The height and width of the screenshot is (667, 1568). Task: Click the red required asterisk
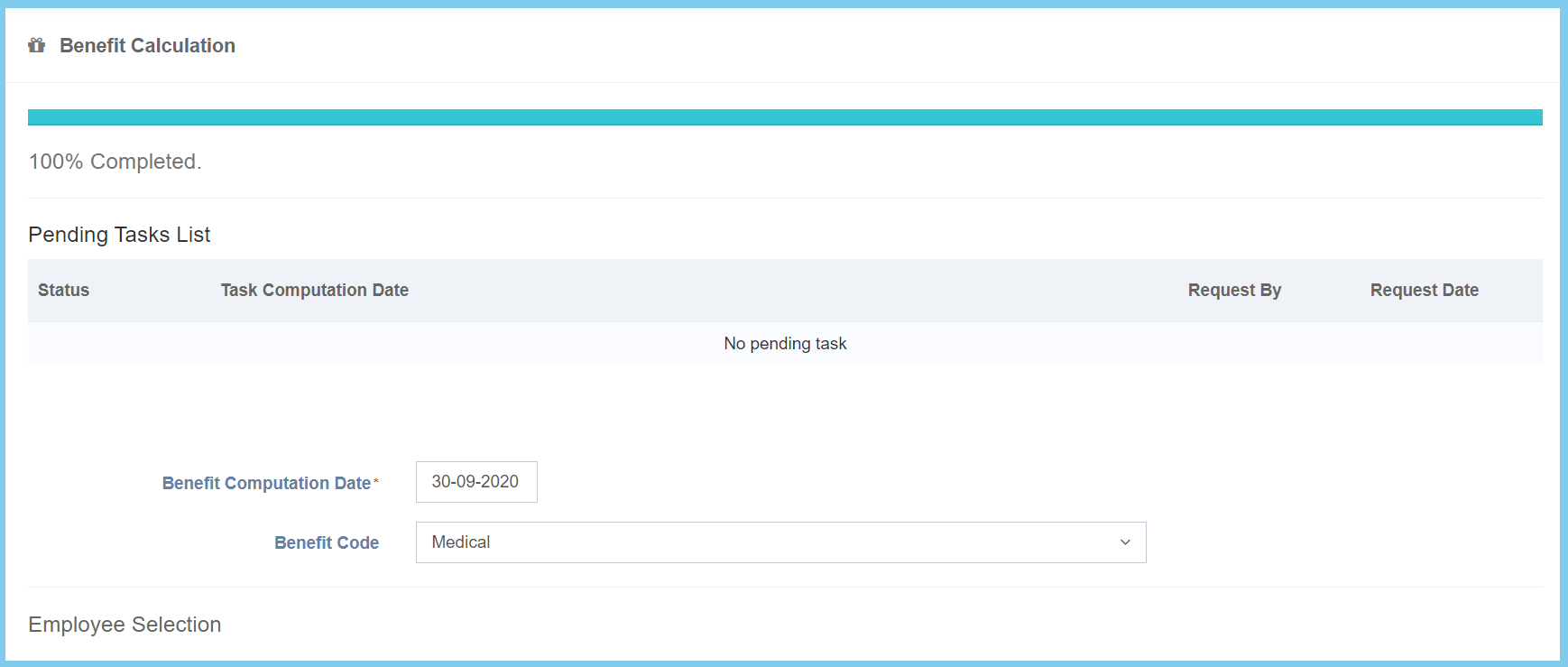tap(376, 481)
